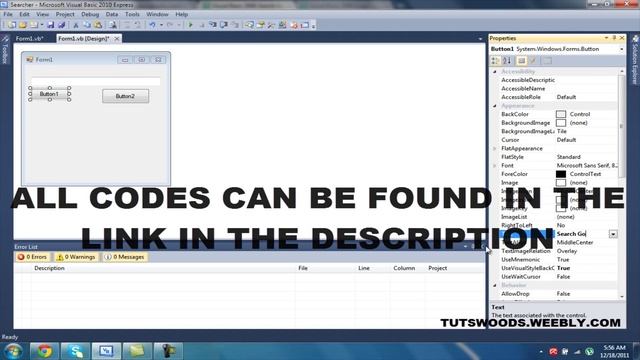Screen dimensions: 640x360
Task: Click the BackgroundImage preview swatch
Action: (561, 123)
